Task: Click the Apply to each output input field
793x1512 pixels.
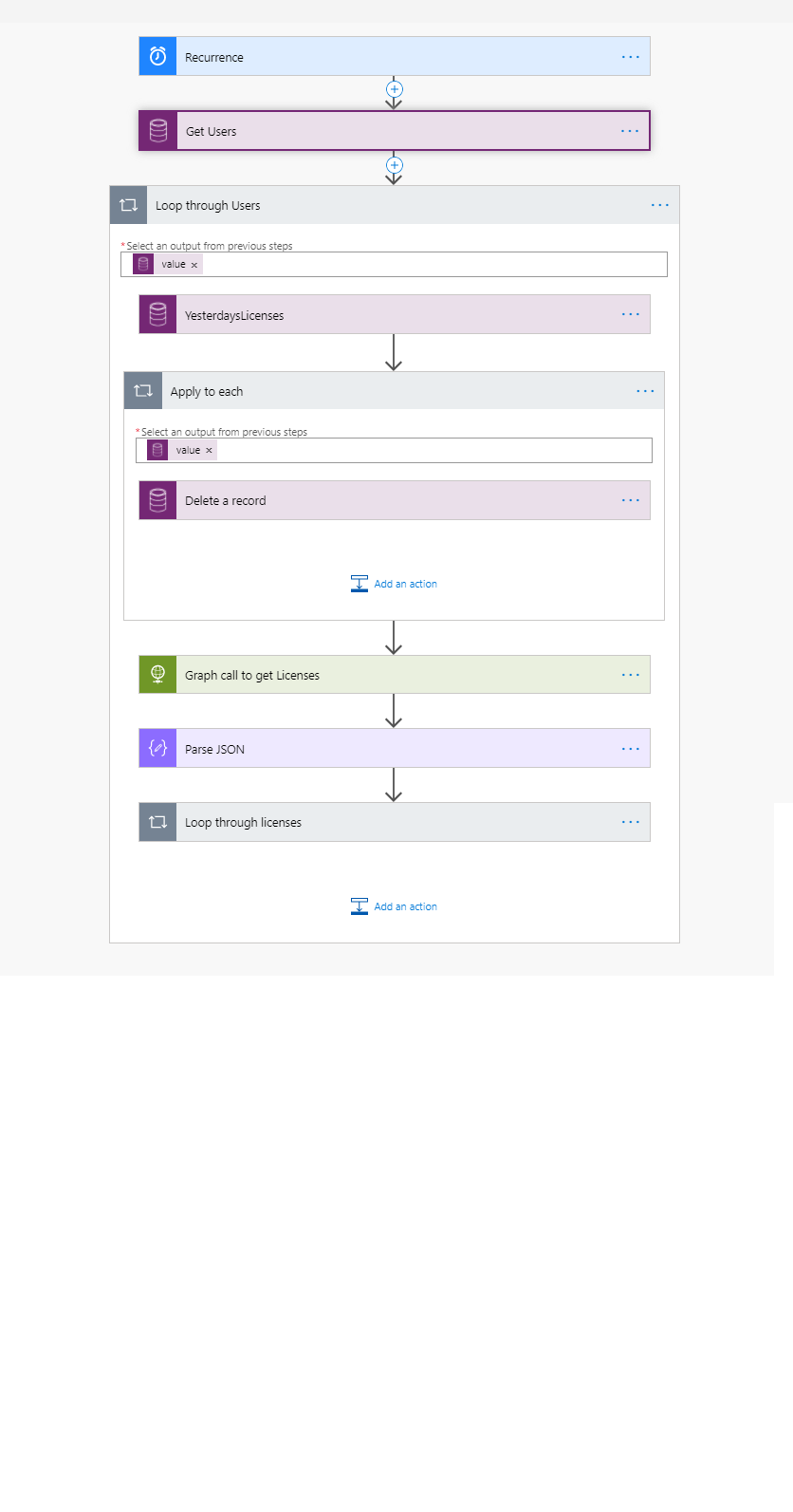Action: pyautogui.click(x=394, y=450)
